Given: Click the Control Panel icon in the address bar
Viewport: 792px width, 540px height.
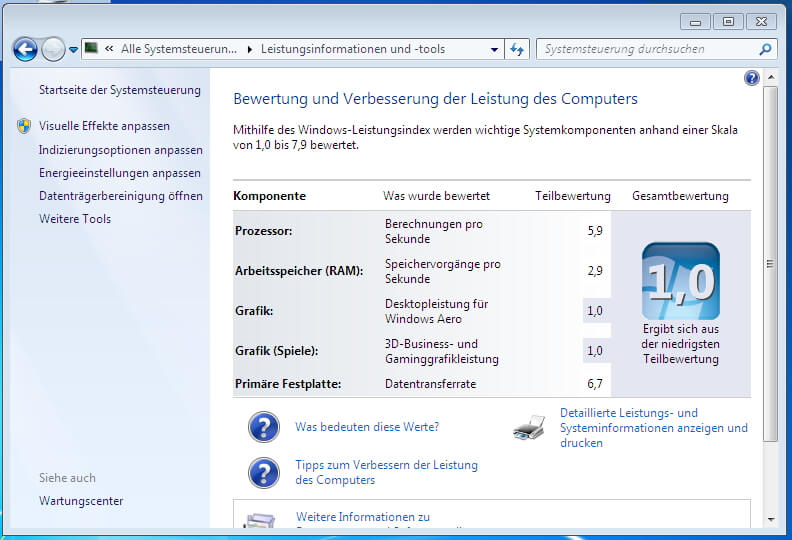Looking at the screenshot, I should click(x=91, y=48).
